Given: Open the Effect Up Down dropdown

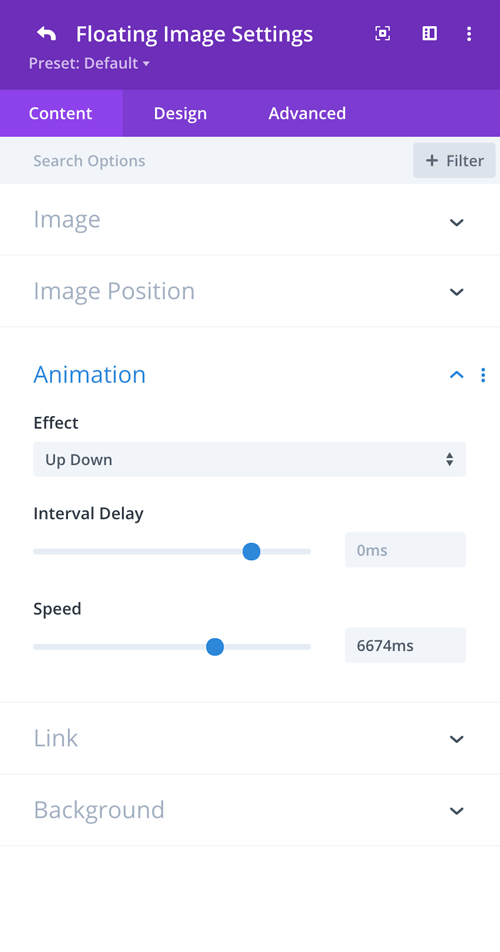Looking at the screenshot, I should [249, 460].
